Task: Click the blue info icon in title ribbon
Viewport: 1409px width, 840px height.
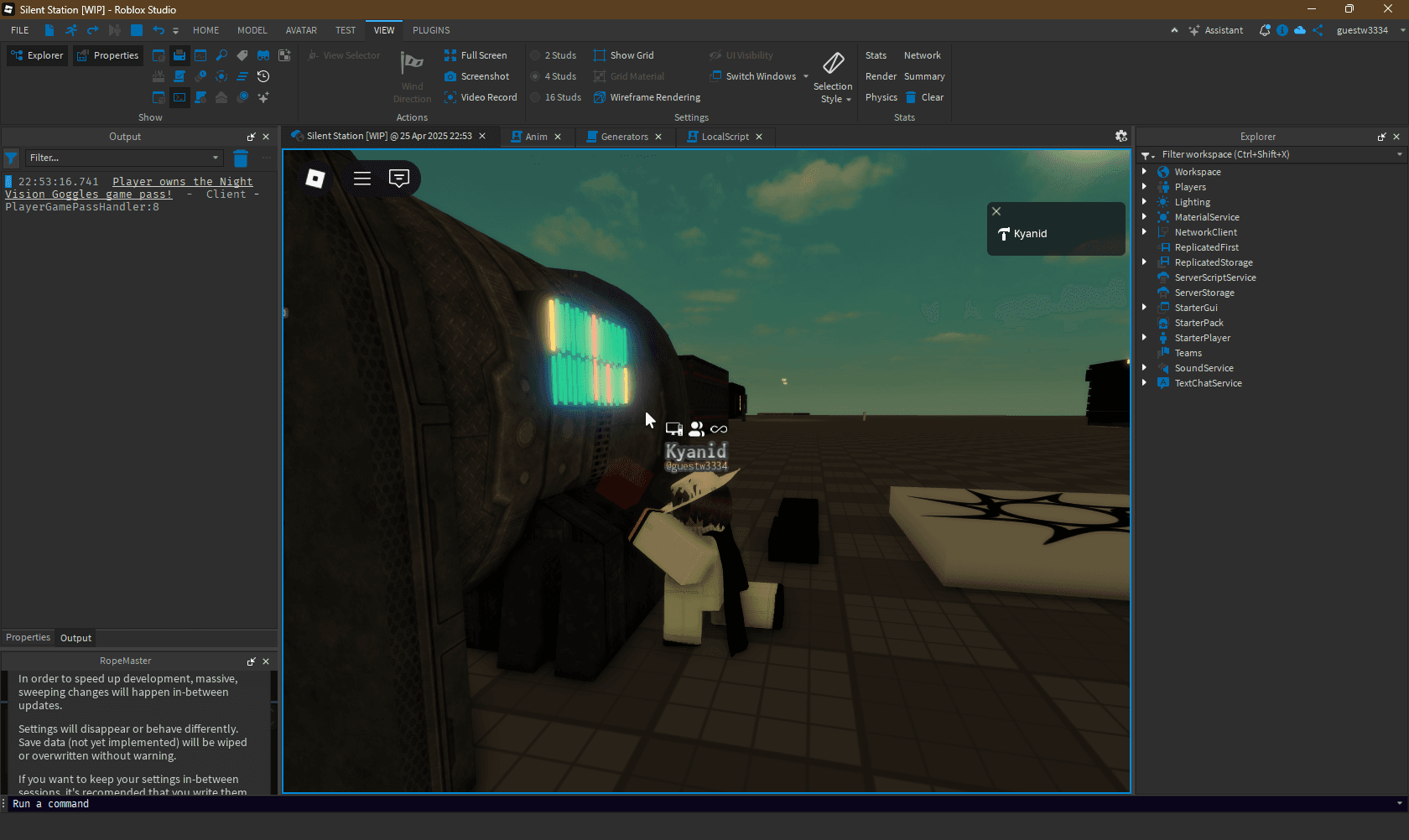Action: 1282,30
